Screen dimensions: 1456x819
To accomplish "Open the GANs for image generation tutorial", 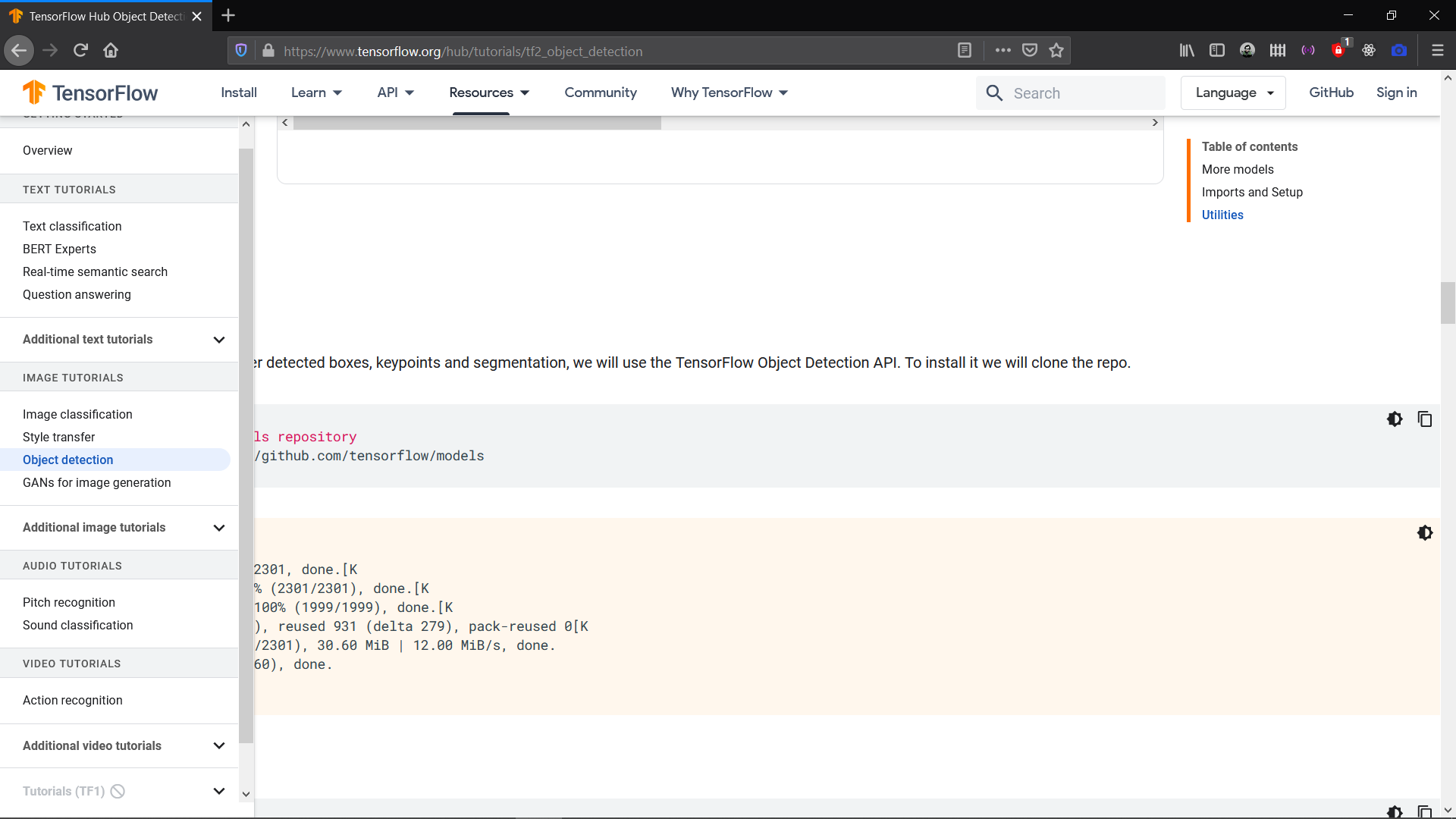I will 96,482.
